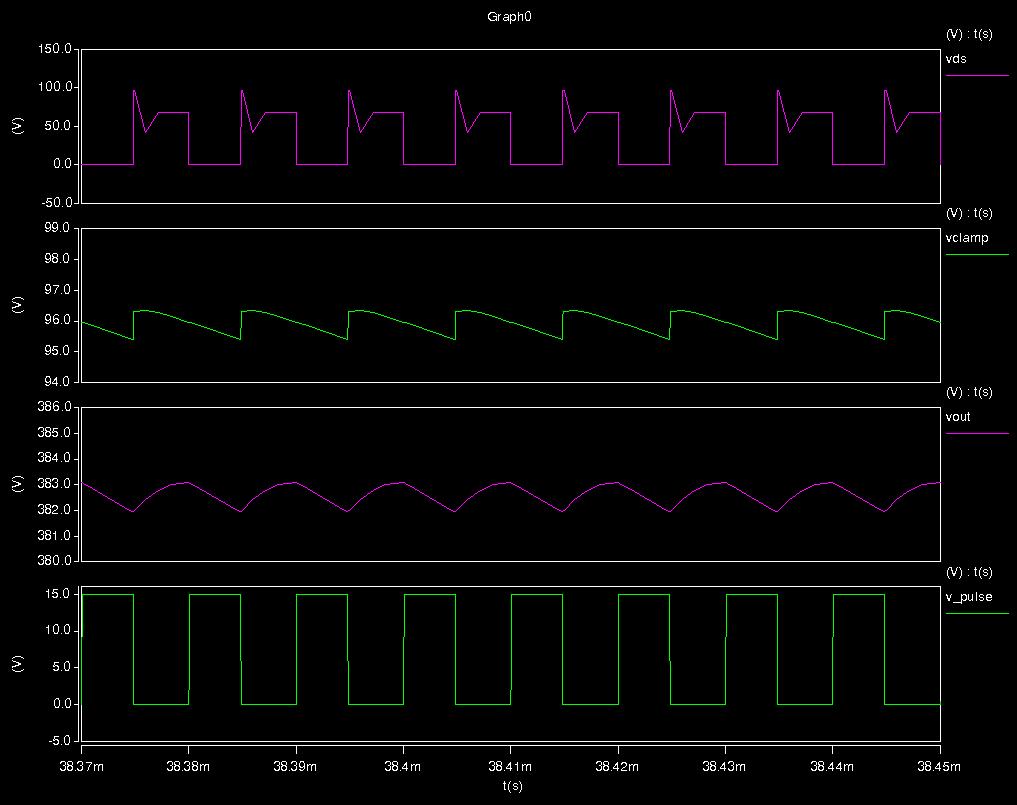Click the 95.0 tick on vclamp axis

click(x=58, y=352)
